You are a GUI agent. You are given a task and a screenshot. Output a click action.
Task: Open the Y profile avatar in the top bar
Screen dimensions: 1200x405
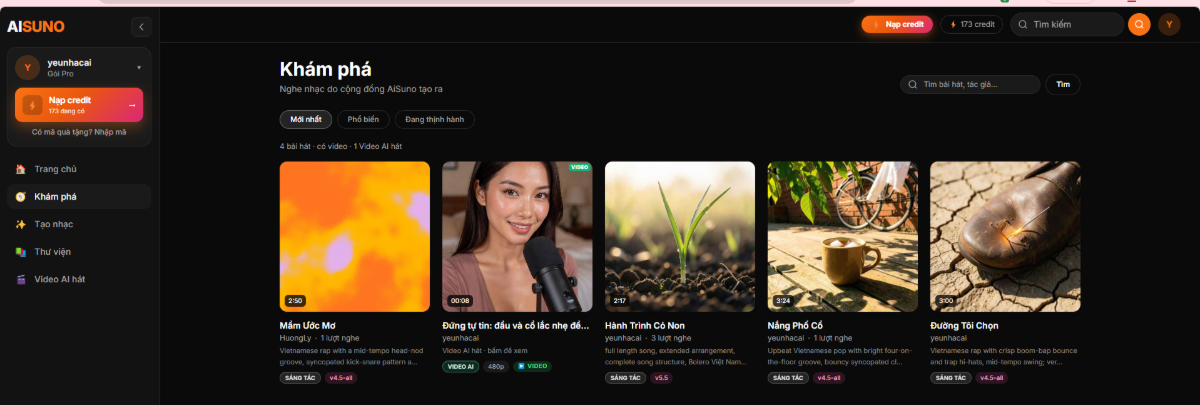pos(1169,24)
